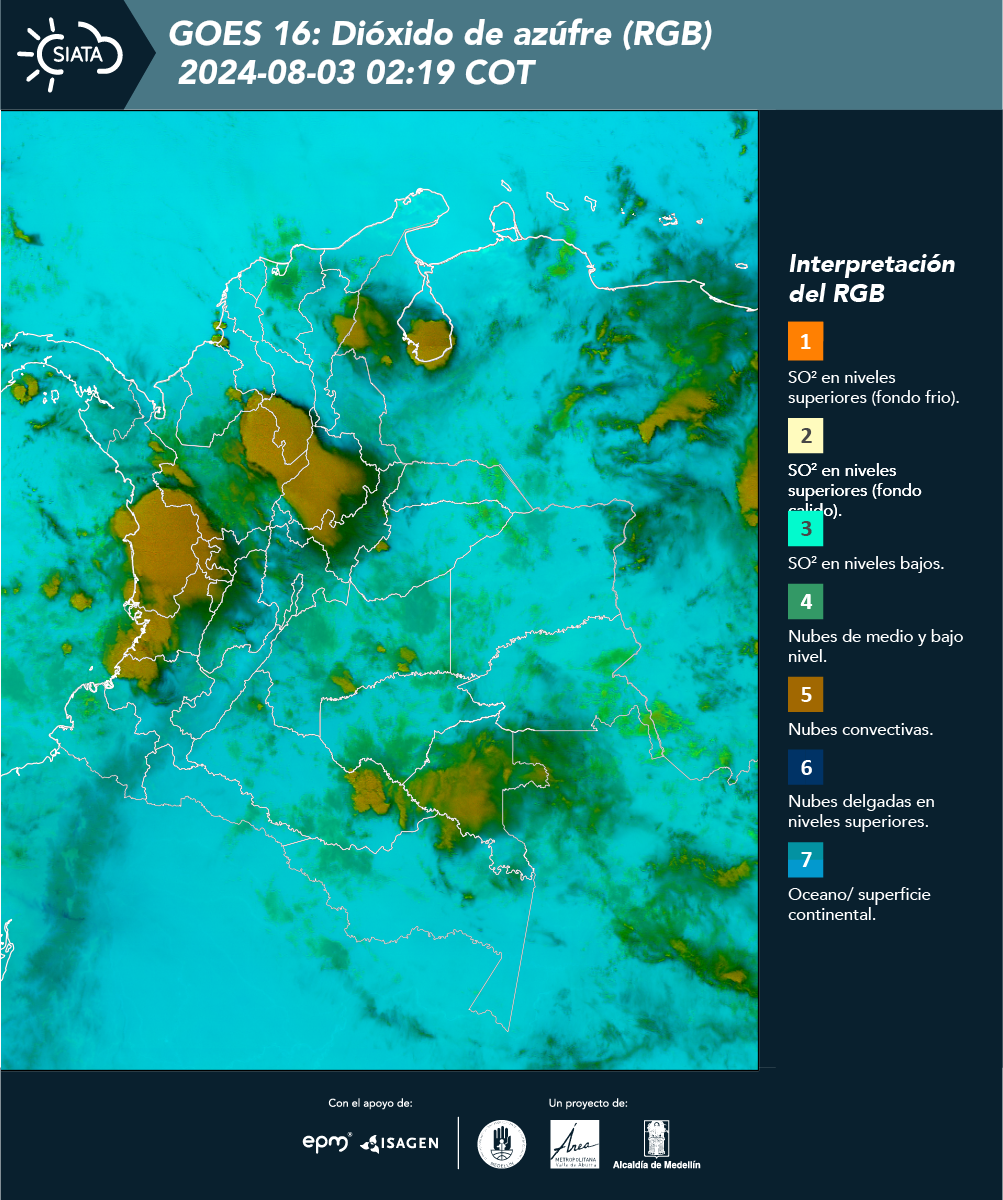Click the text 'Un proyecto de:'

tap(588, 1103)
